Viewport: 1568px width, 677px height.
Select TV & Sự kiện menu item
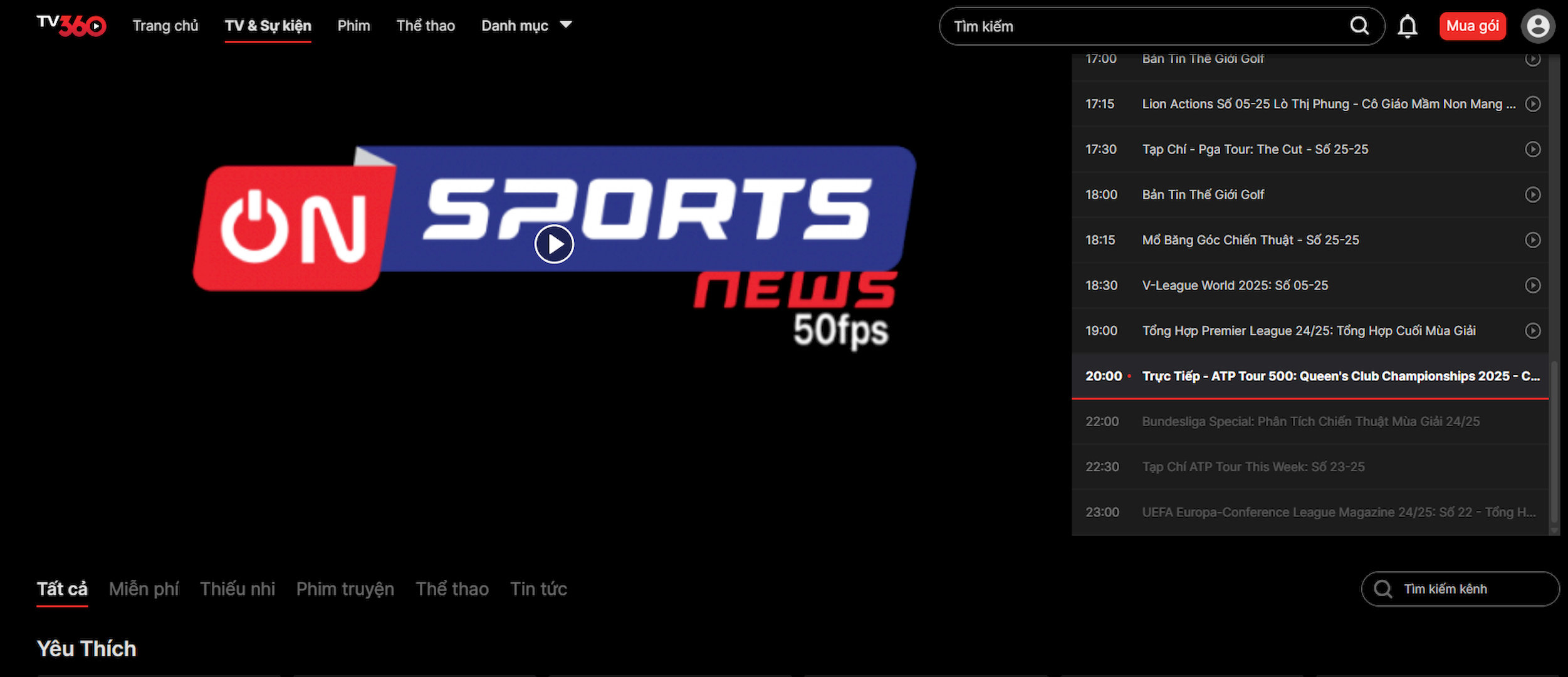268,26
